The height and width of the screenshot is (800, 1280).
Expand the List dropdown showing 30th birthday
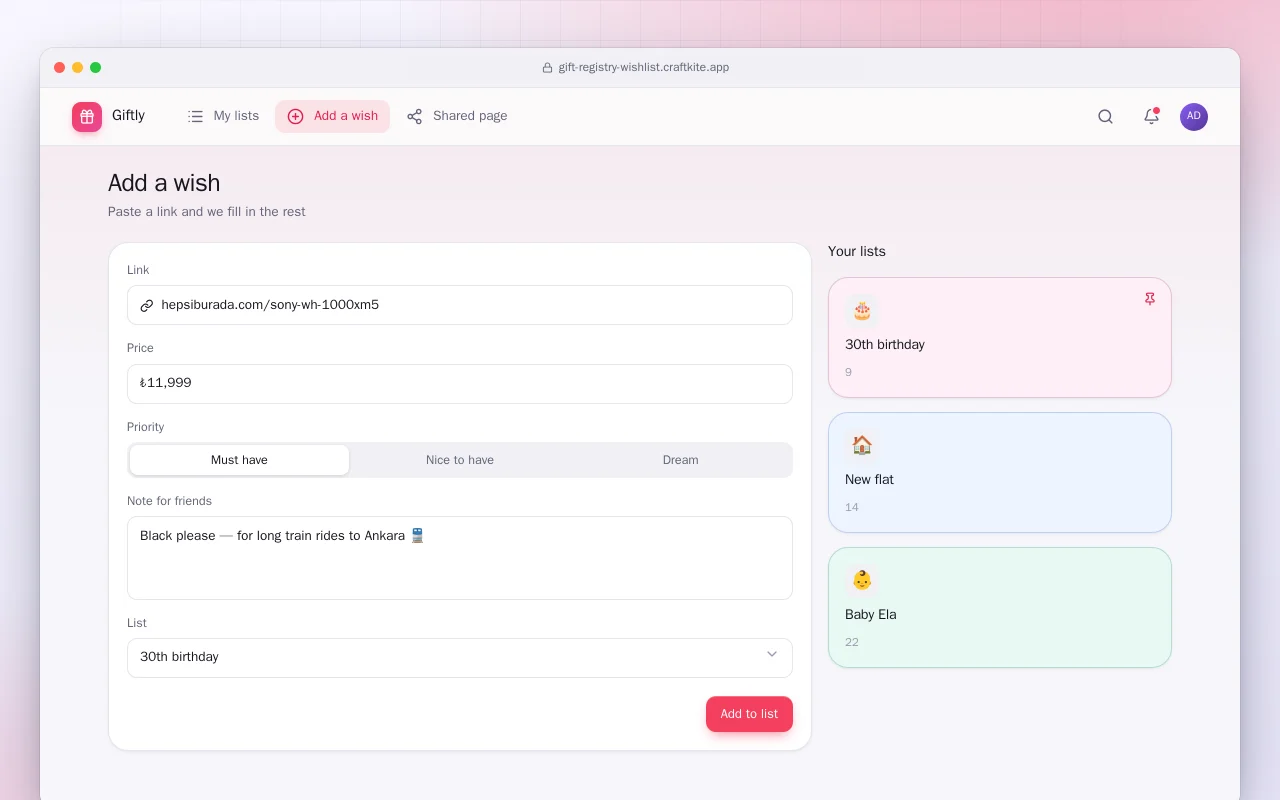click(x=460, y=657)
